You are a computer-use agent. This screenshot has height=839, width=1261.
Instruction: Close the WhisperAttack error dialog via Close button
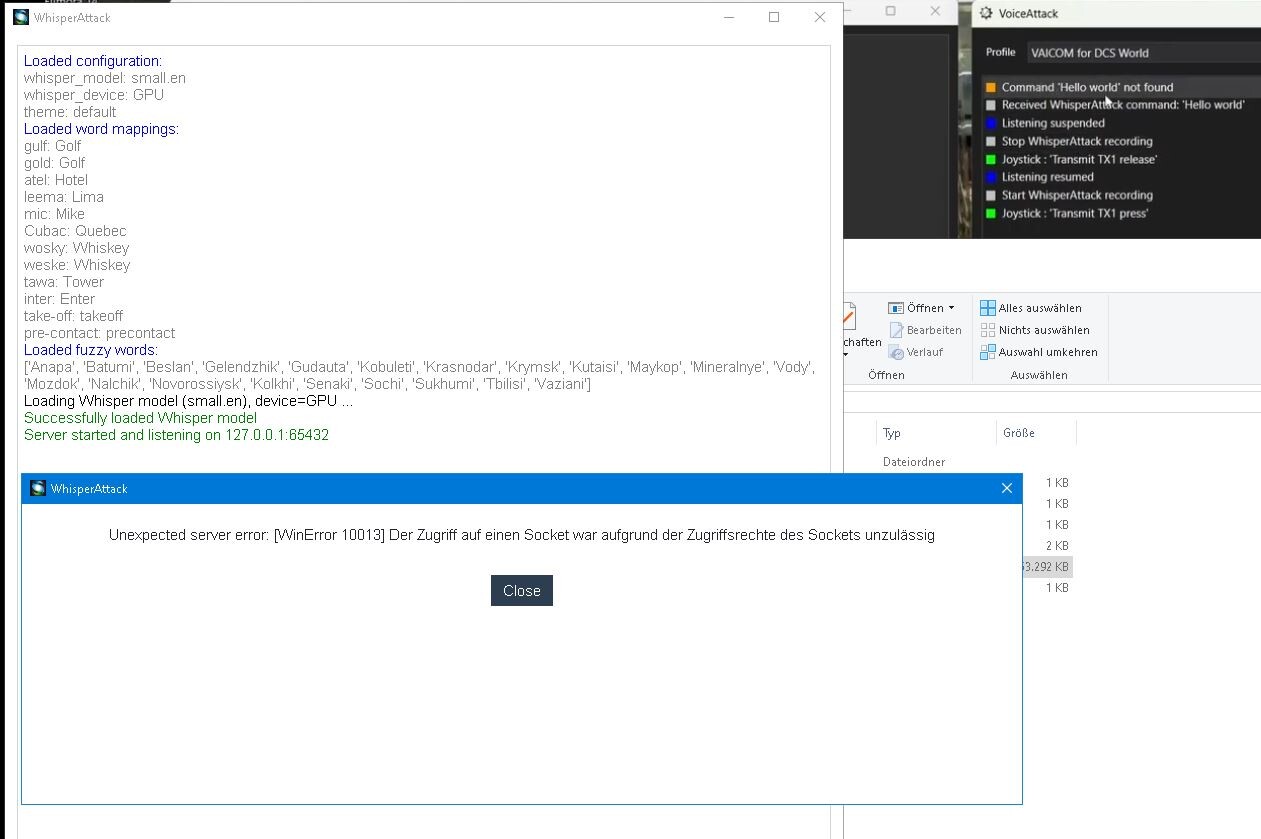tap(521, 590)
